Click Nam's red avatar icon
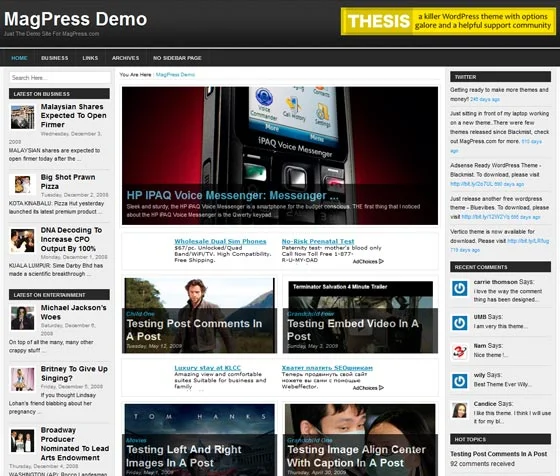Screen dimensions: 560x476 pyautogui.click(x=459, y=352)
